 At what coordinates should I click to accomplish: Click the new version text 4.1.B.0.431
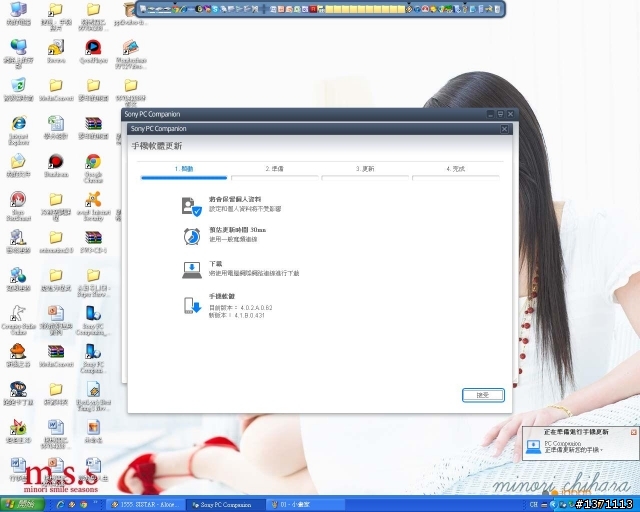click(237, 315)
